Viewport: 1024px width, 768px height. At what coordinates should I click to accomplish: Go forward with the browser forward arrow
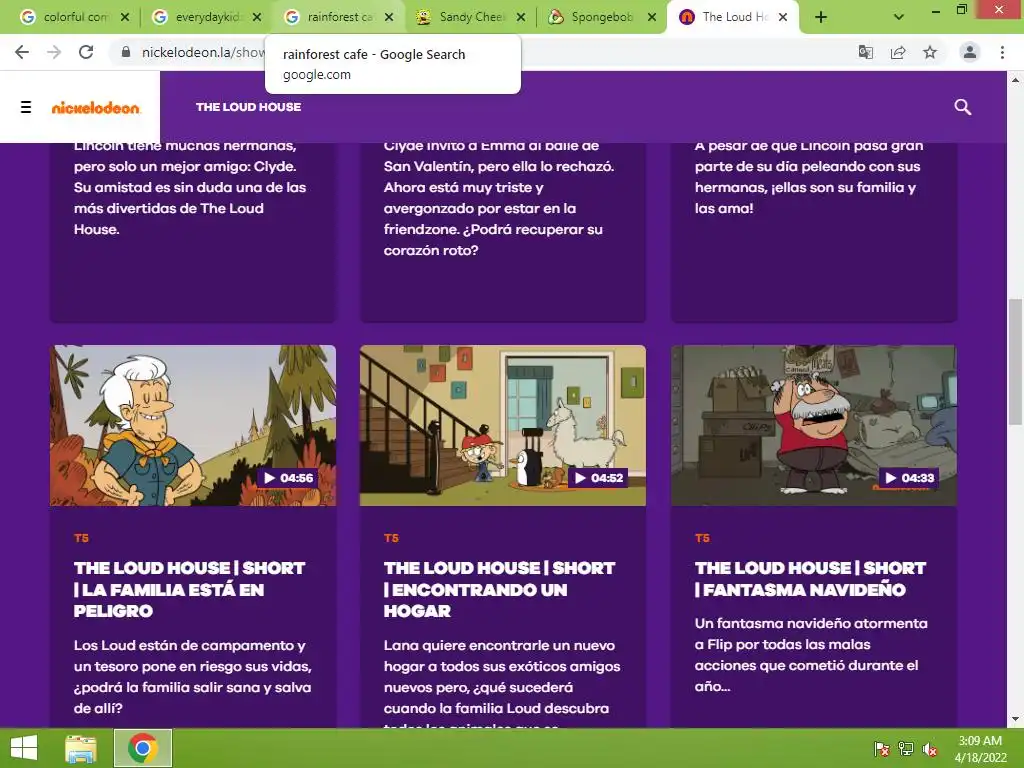tap(54, 52)
